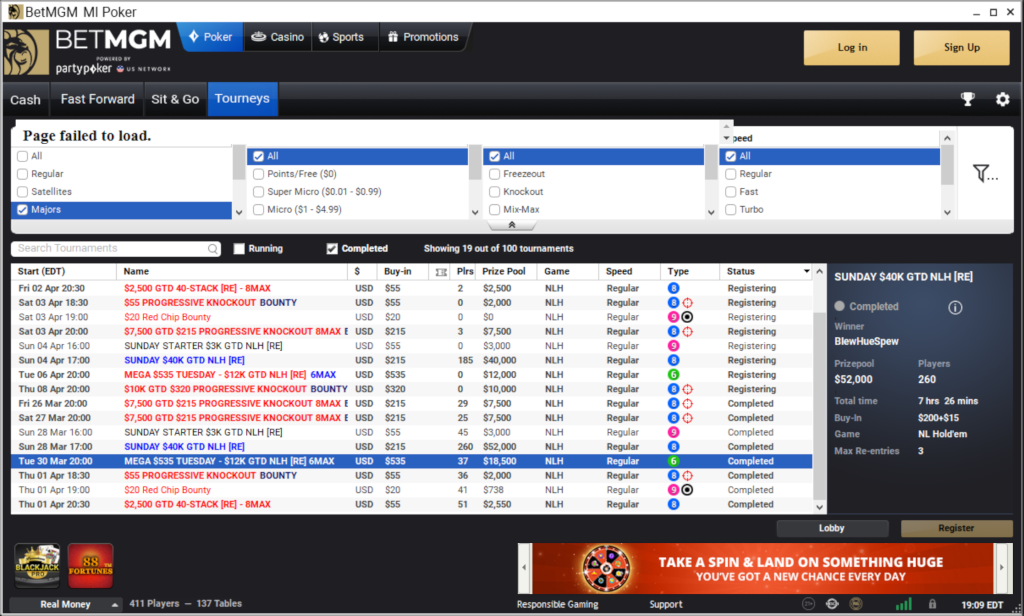Open the tournament Lobby button

coord(832,528)
